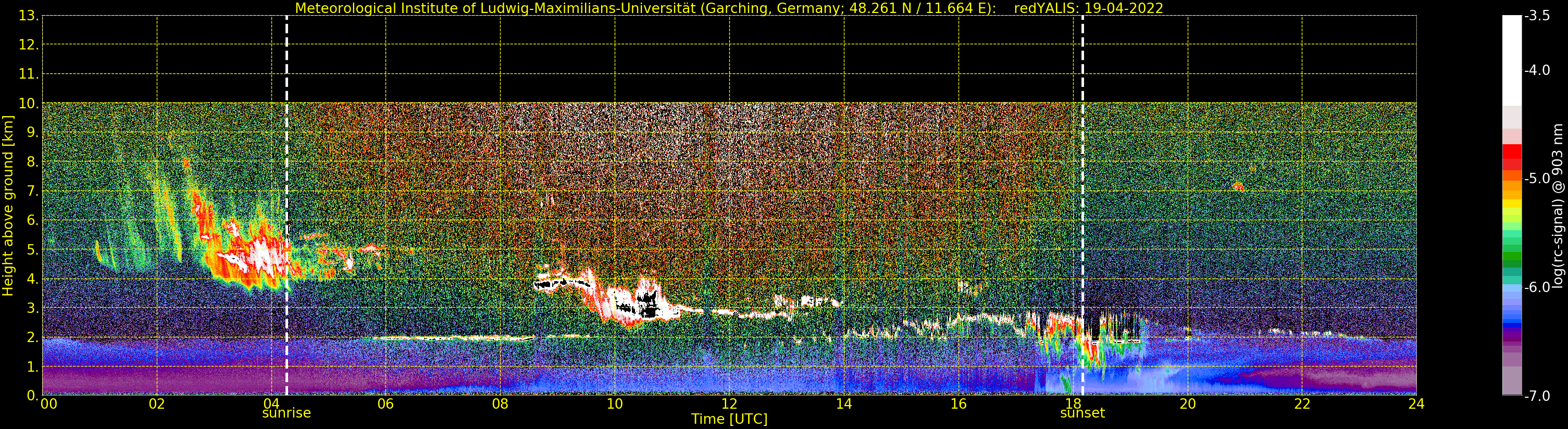Image resolution: width=1568 pixels, height=429 pixels.
Task: Click height-axis tick '6.'
Action: 32,220
